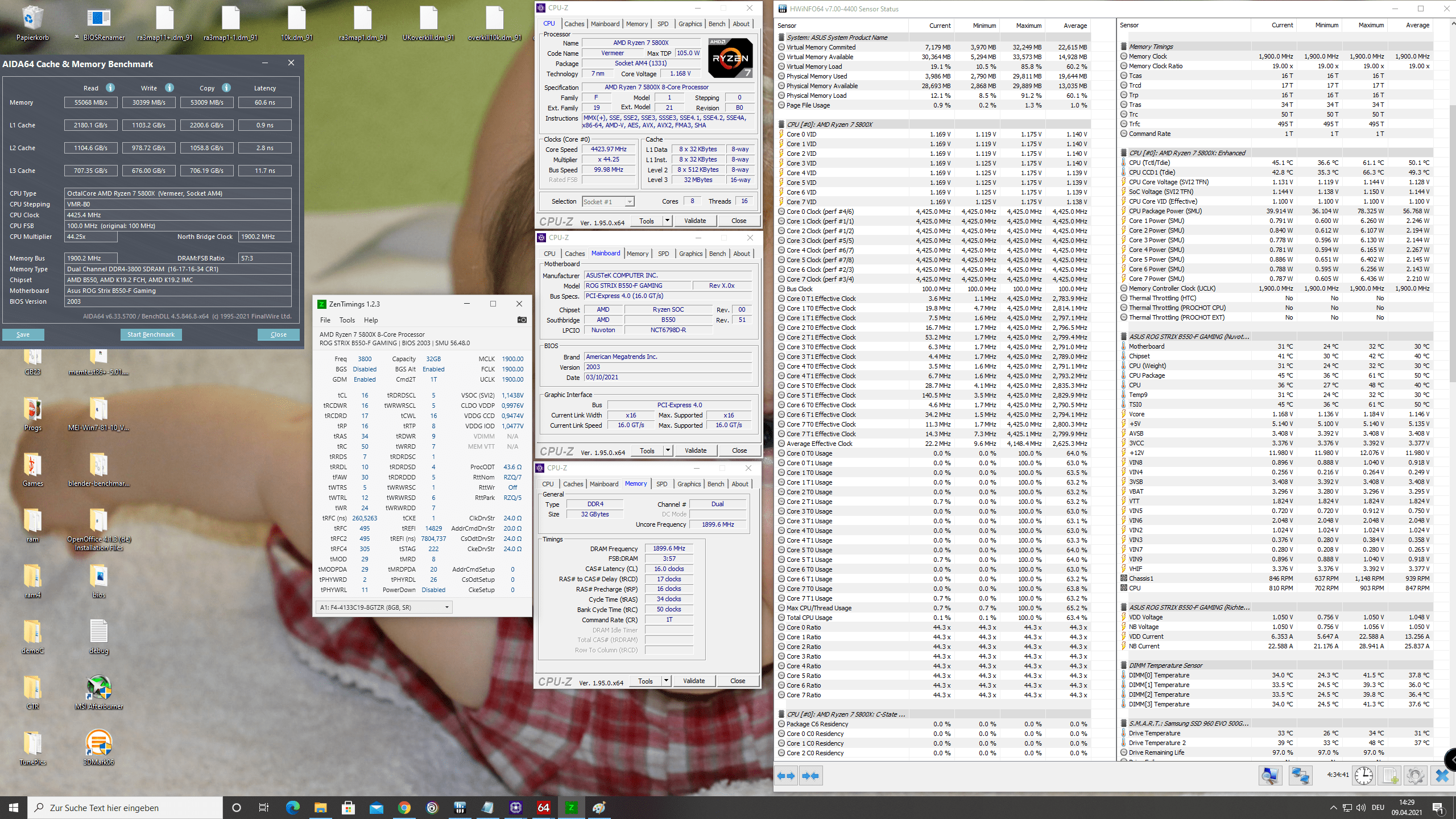Click HWiNFO log file icon
This screenshot has height=819, width=1456.
(x=1390, y=775)
